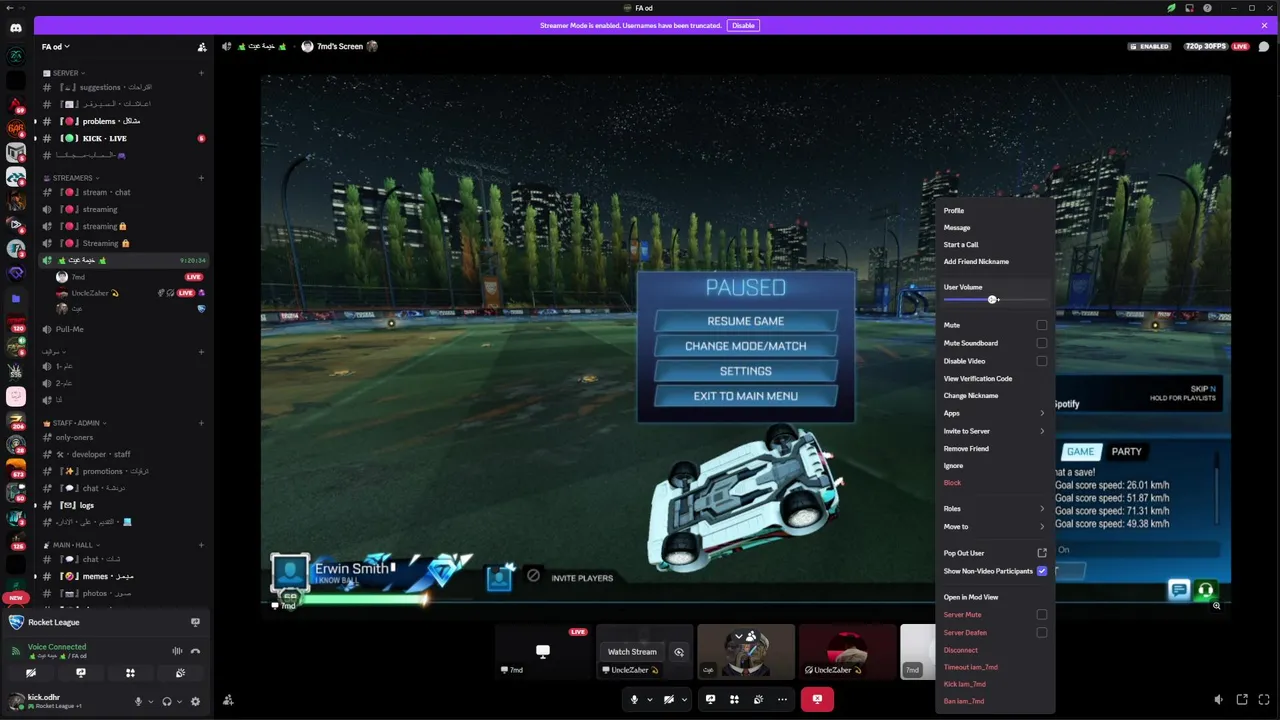Viewport: 1280px width, 720px height.
Task: Check the Server Mute checkbox
Action: 1042,615
